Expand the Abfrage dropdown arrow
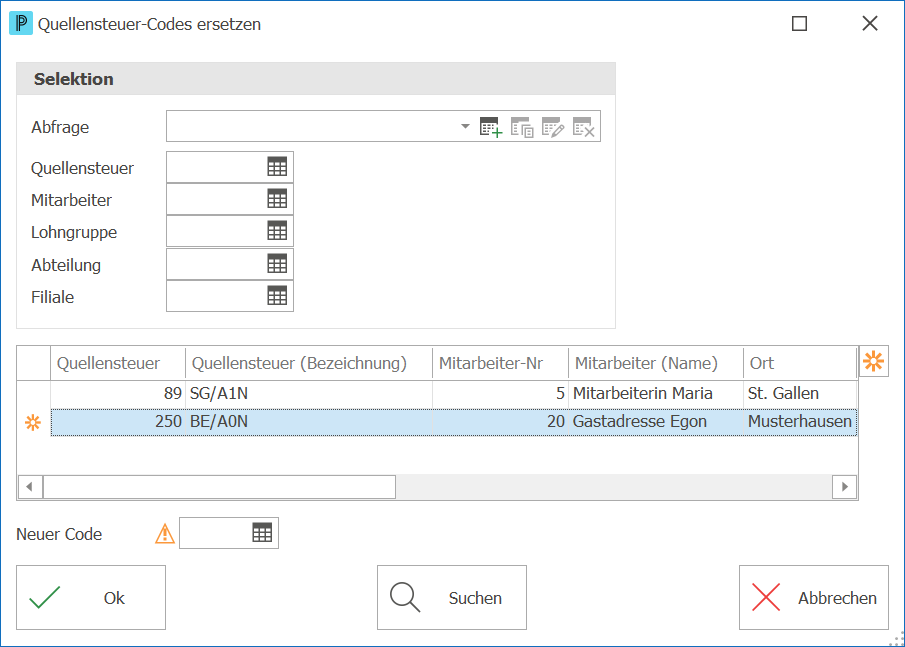This screenshot has width=905, height=647. (x=465, y=126)
